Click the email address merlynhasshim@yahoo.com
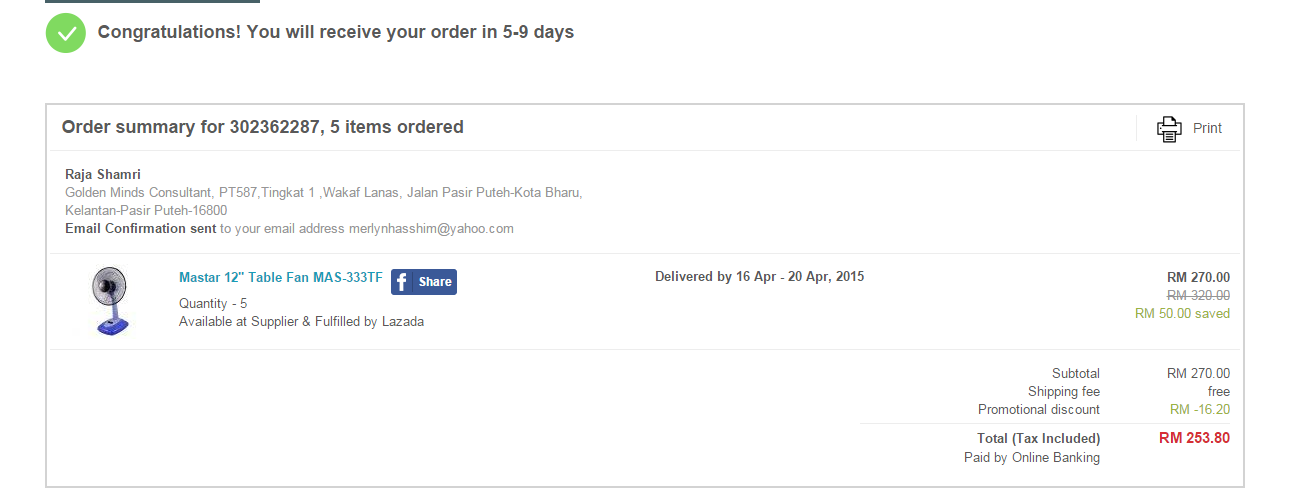Image resolution: width=1300 pixels, height=498 pixels. pos(431,228)
